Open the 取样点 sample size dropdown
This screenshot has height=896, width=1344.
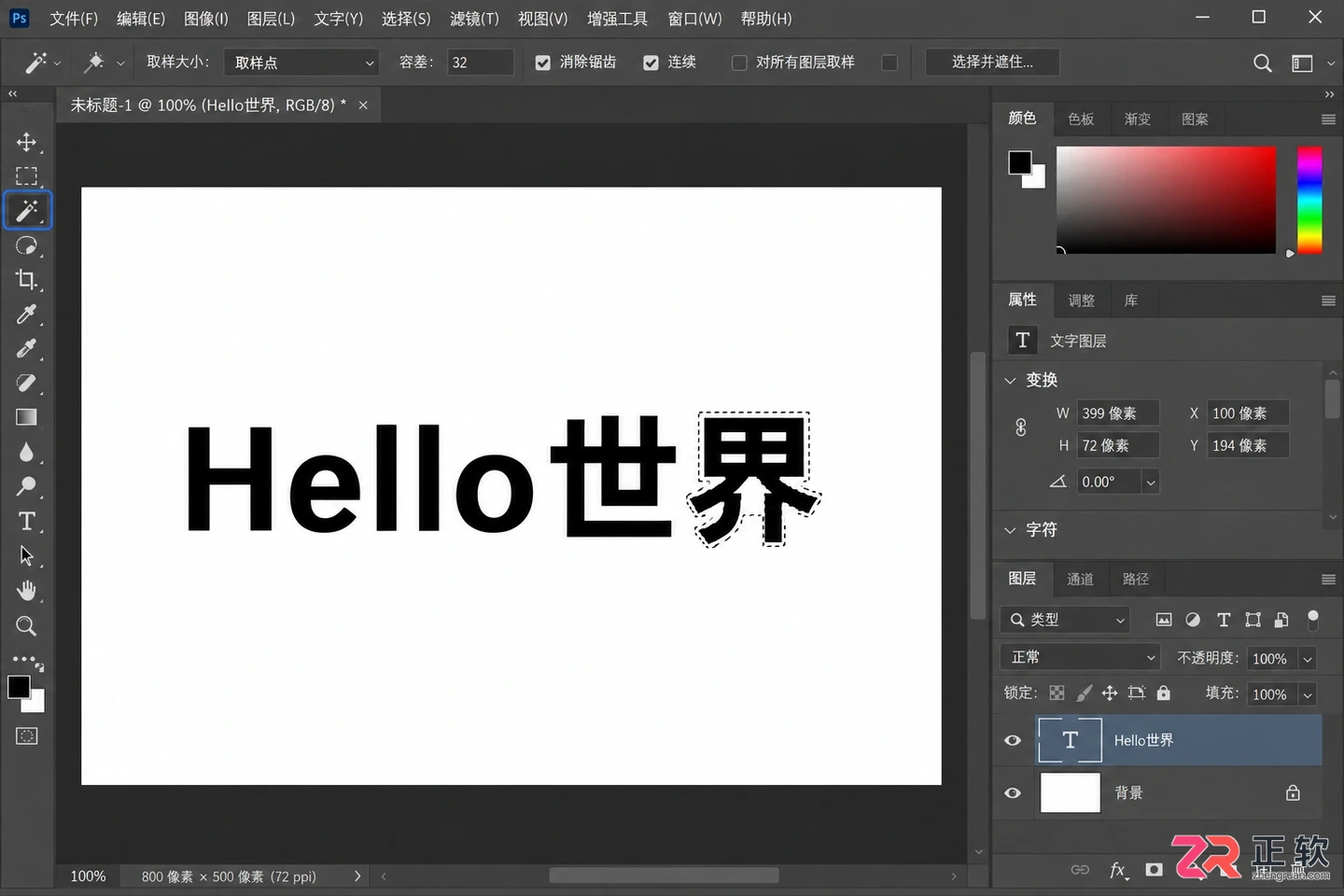301,63
